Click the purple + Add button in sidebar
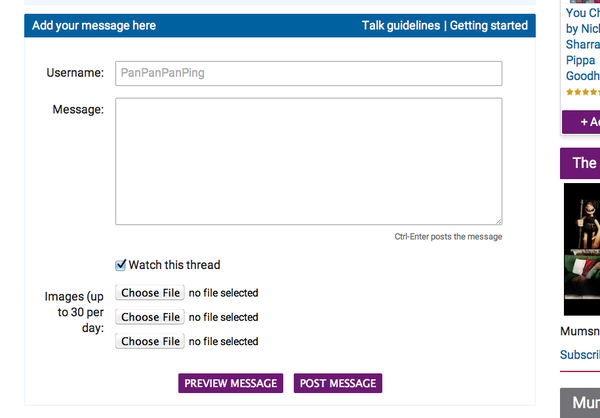The image size is (600, 418). pos(581,122)
